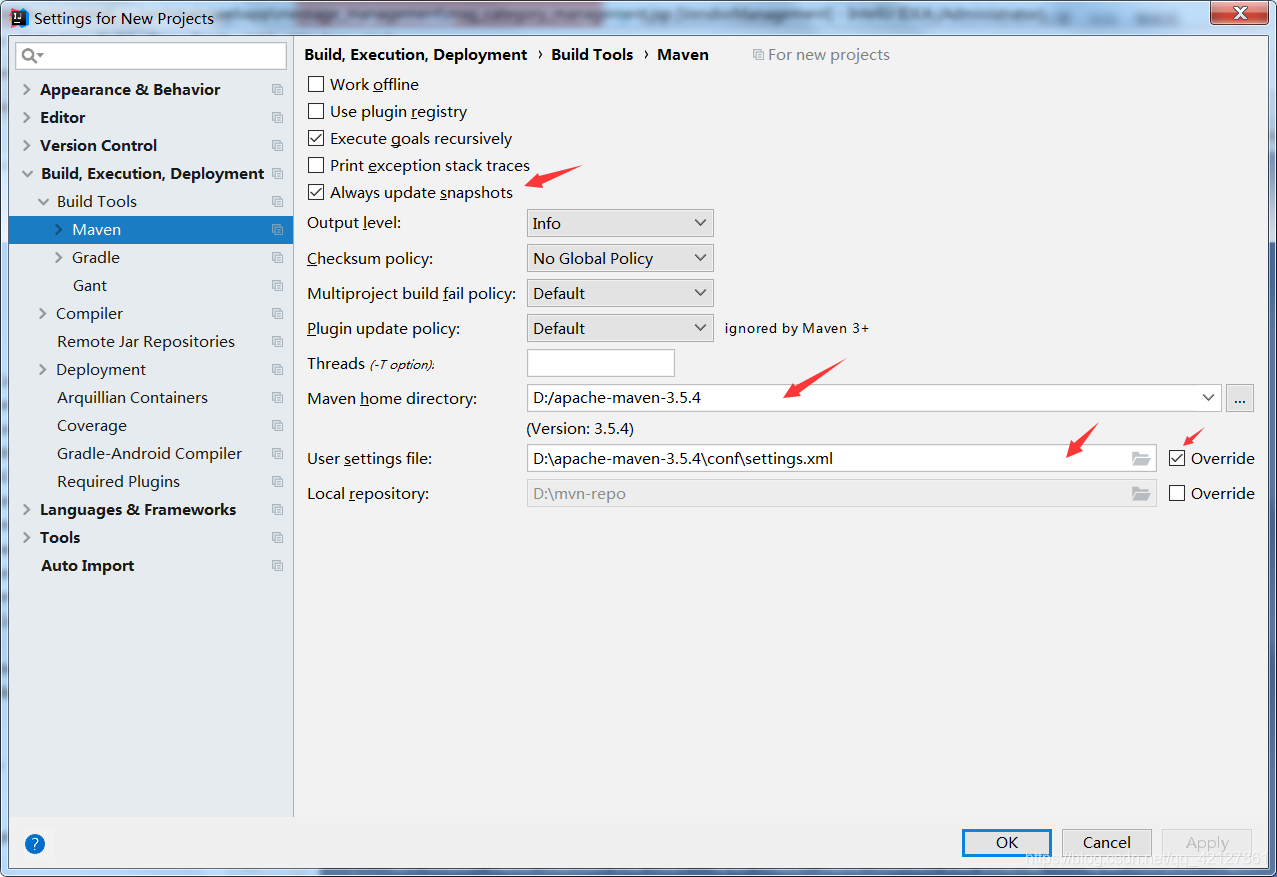The image size is (1277, 877).
Task: Click the project-level copy icon beside Auto Import
Action: (277, 566)
